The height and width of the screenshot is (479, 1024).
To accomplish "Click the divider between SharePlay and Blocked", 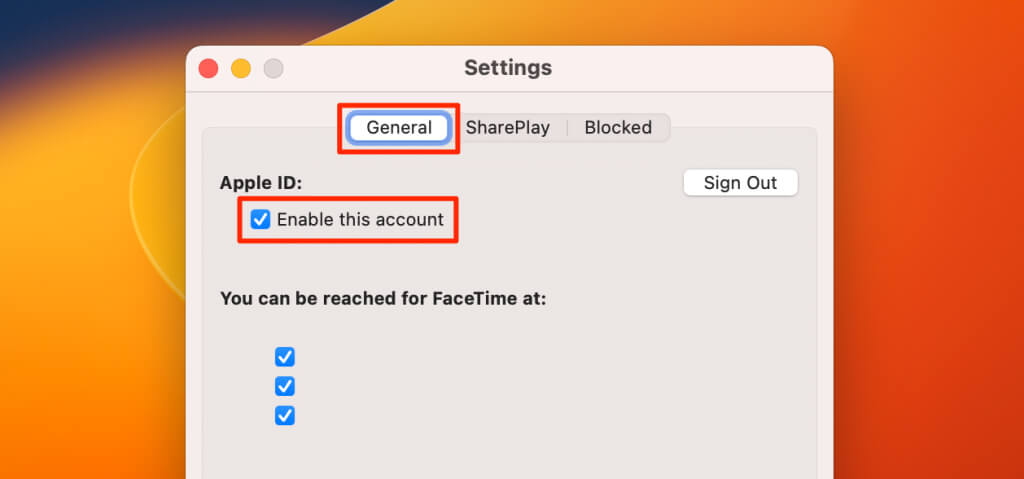I will pyautogui.click(x=567, y=127).
